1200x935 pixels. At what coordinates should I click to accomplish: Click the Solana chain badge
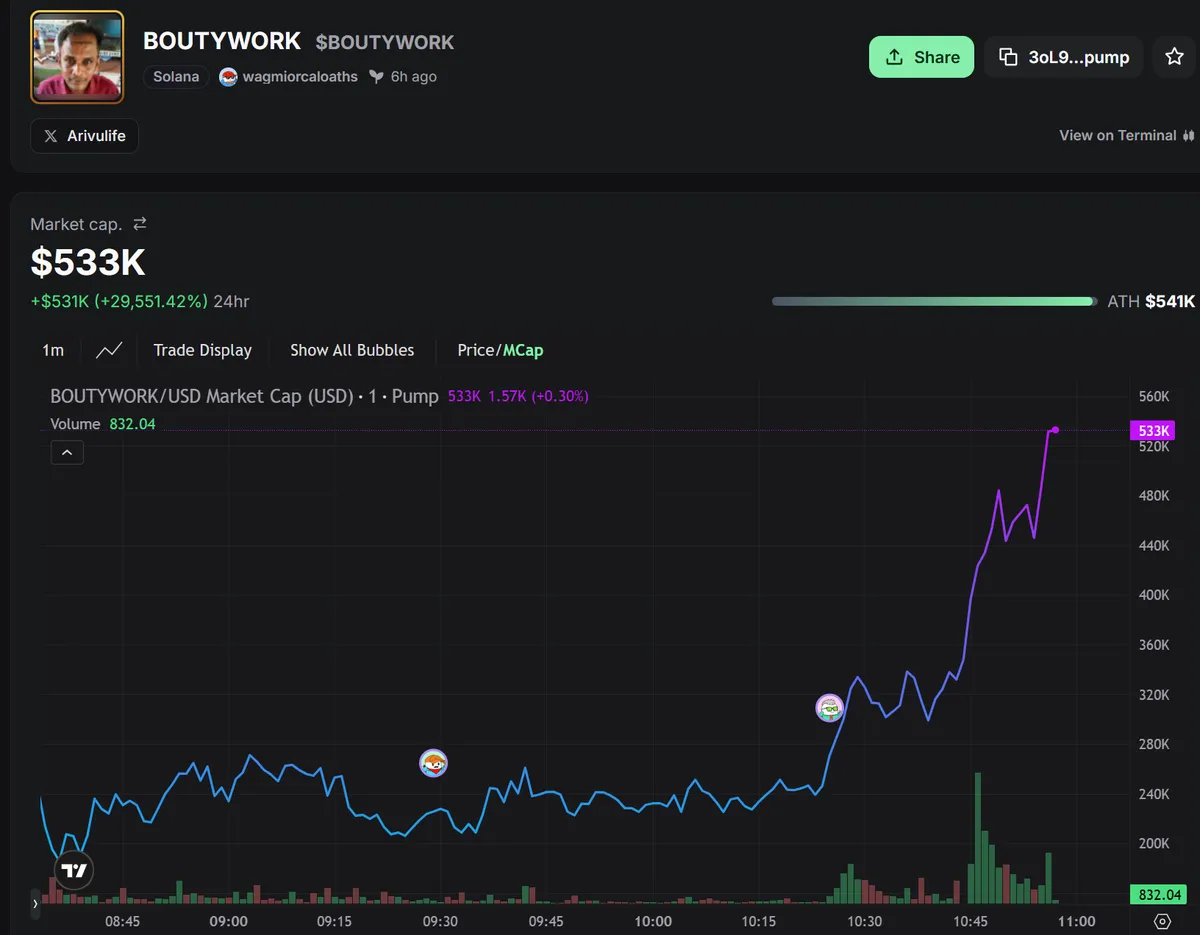click(x=176, y=77)
